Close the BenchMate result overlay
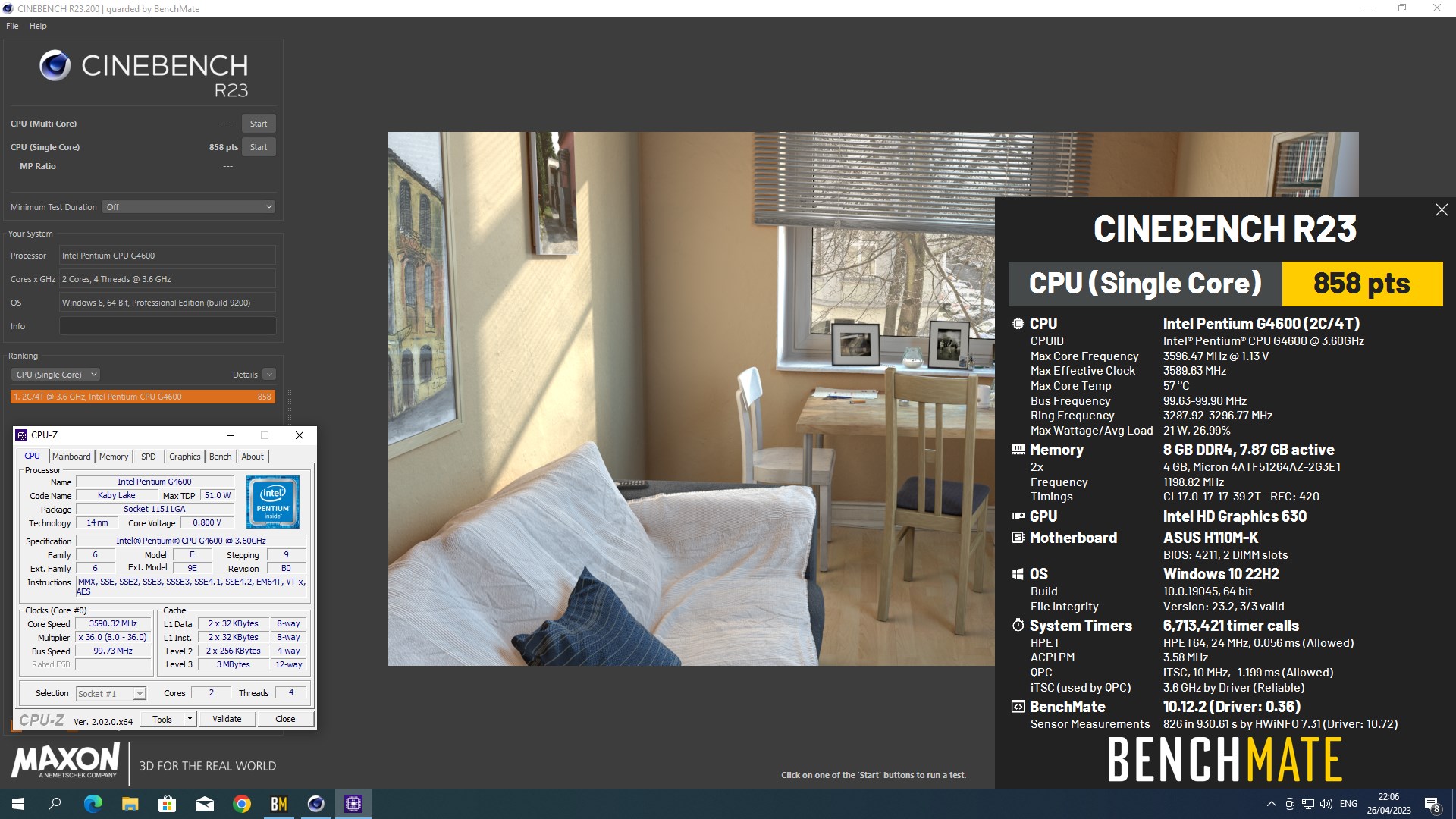 pyautogui.click(x=1442, y=210)
